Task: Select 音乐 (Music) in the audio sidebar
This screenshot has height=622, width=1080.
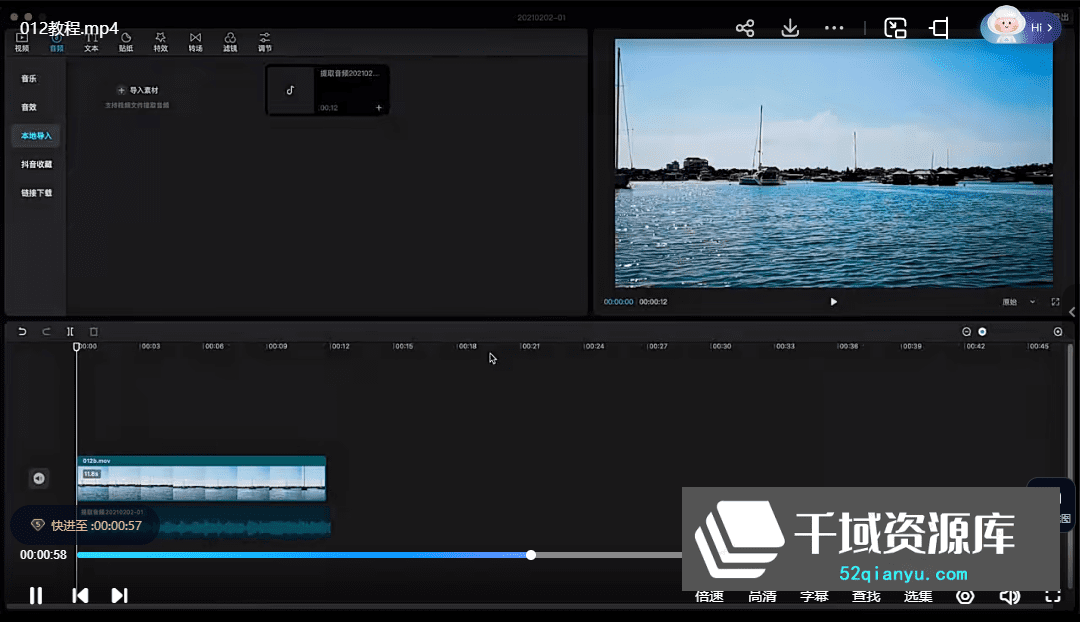Action: tap(29, 79)
